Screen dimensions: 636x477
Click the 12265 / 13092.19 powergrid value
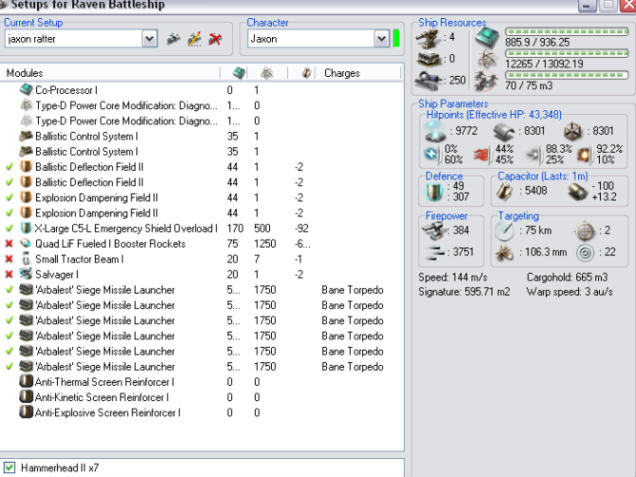[x=544, y=64]
